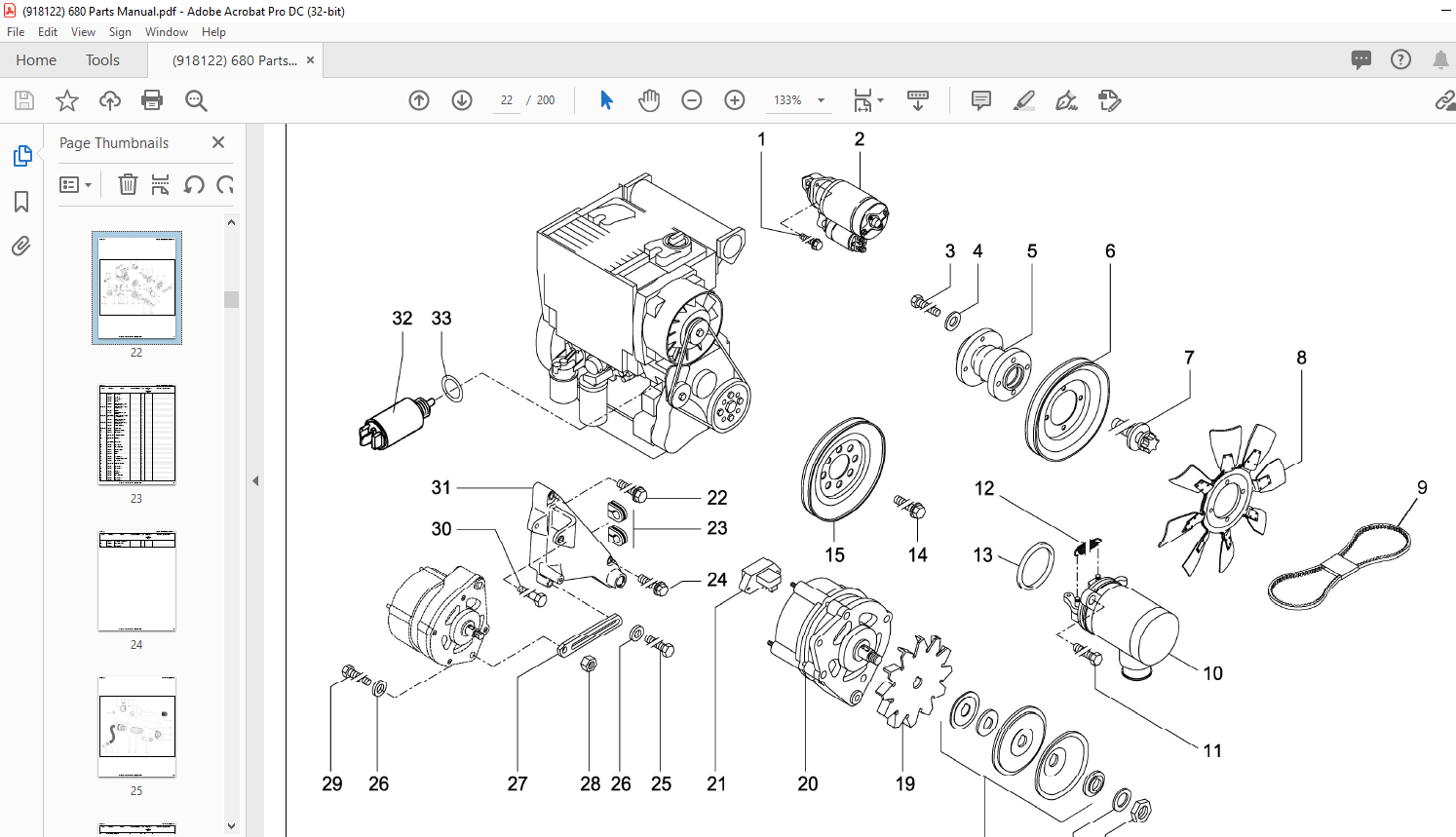
Task: Add a sticky note comment
Action: tap(981, 100)
